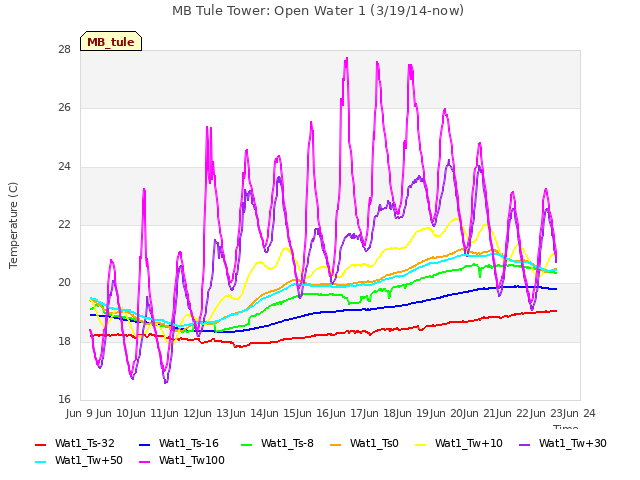This screenshot has width=640, height=480.
Task: Click the y-axis value 20
Action: (x=64, y=283)
